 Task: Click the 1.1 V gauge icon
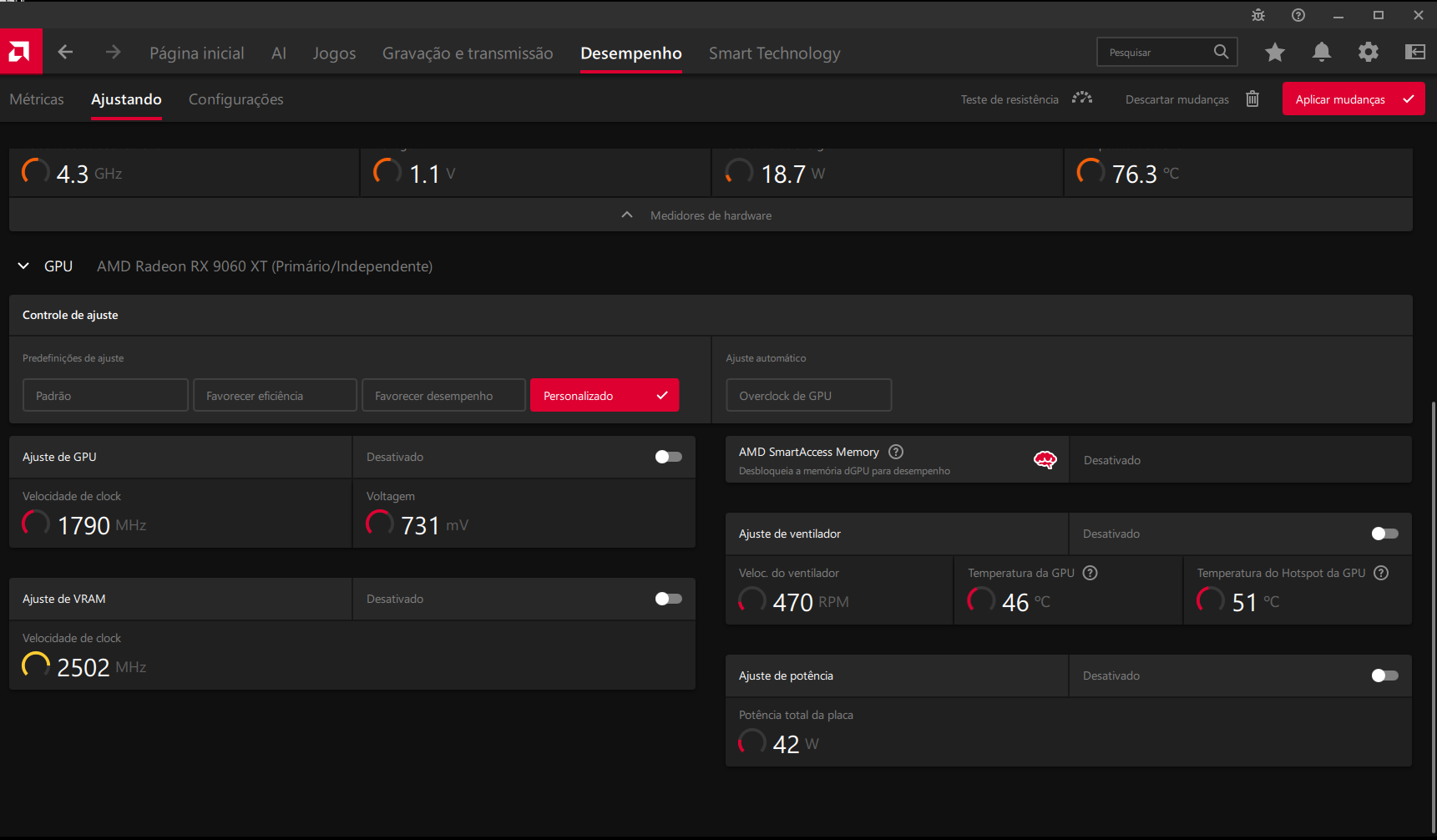point(387,172)
